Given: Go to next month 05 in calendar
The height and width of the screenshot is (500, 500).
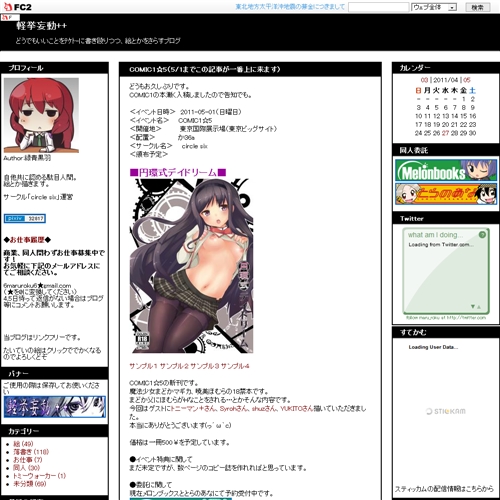Looking at the screenshot, I should [467, 80].
